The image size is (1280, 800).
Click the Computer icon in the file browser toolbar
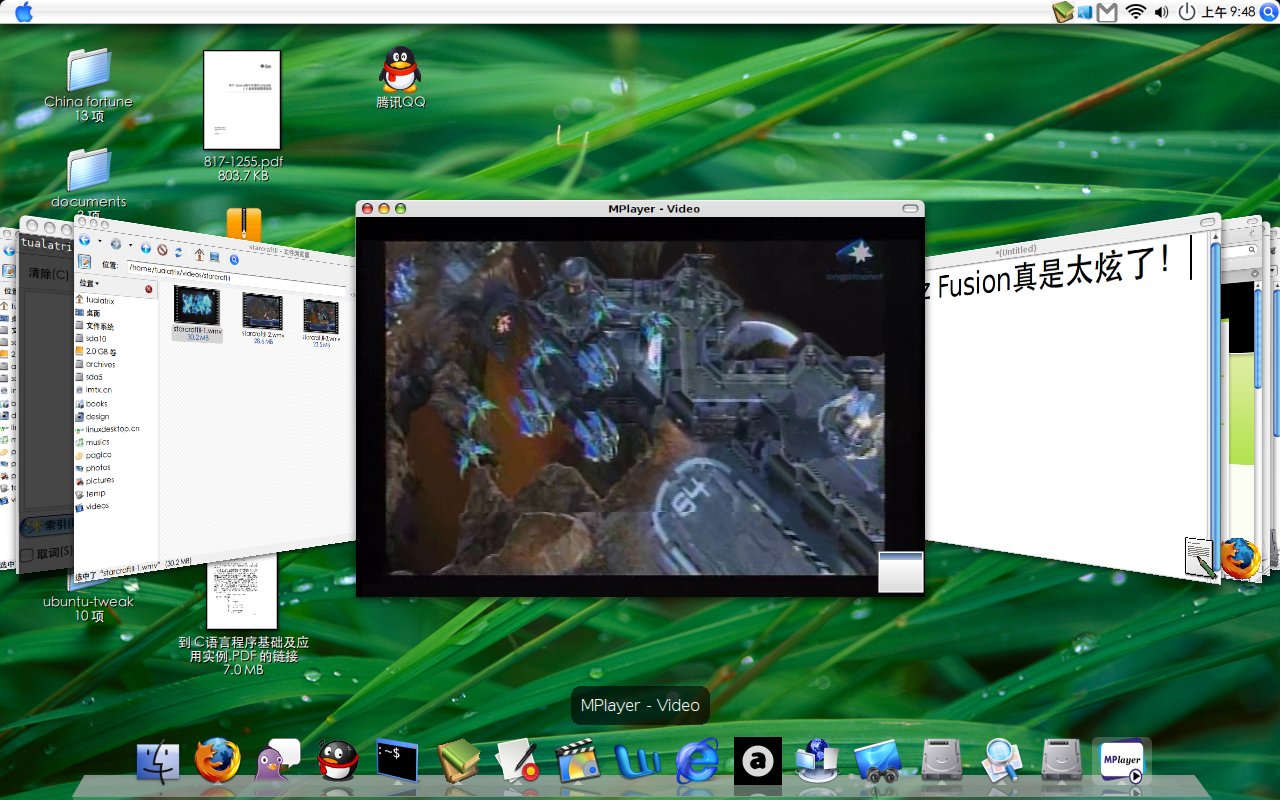[215, 257]
